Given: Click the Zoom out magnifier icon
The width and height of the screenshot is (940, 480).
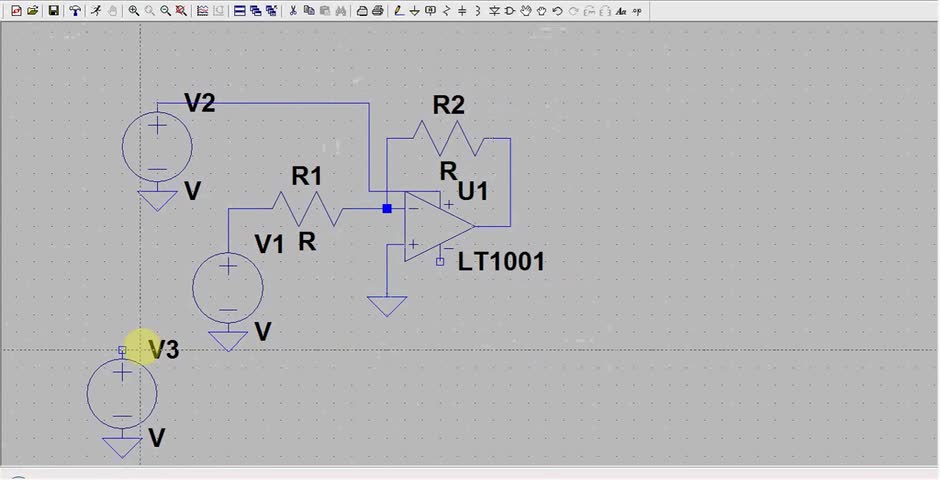Looking at the screenshot, I should [x=165, y=11].
